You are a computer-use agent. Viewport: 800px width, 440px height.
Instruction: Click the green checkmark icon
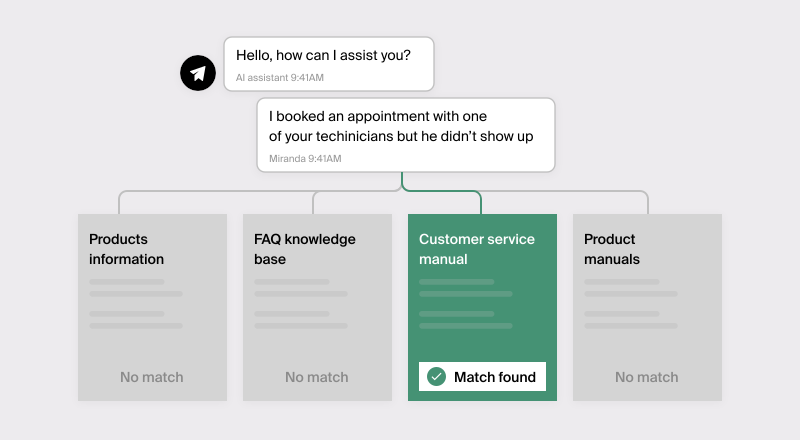[436, 377]
